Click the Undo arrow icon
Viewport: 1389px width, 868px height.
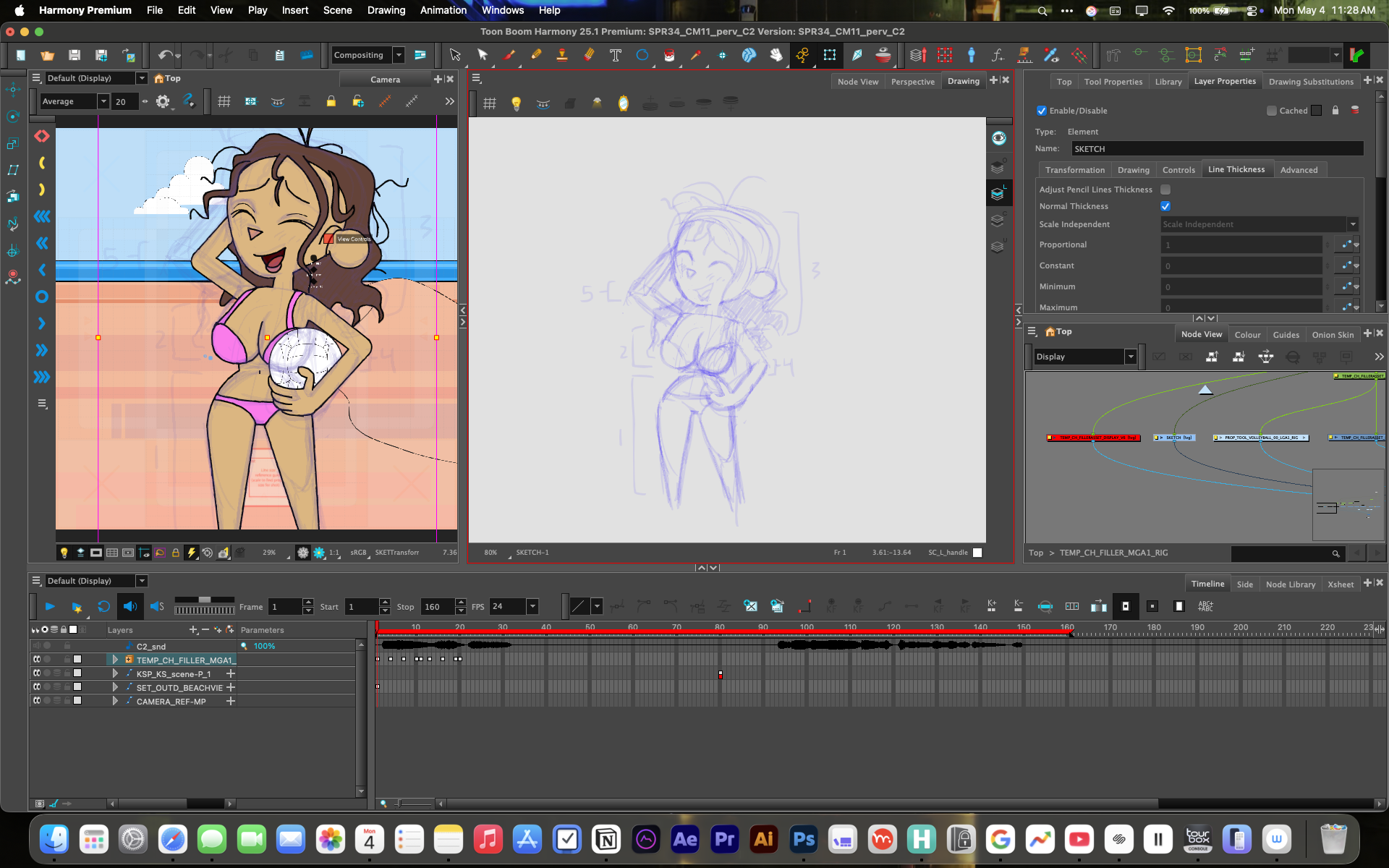coord(166,55)
